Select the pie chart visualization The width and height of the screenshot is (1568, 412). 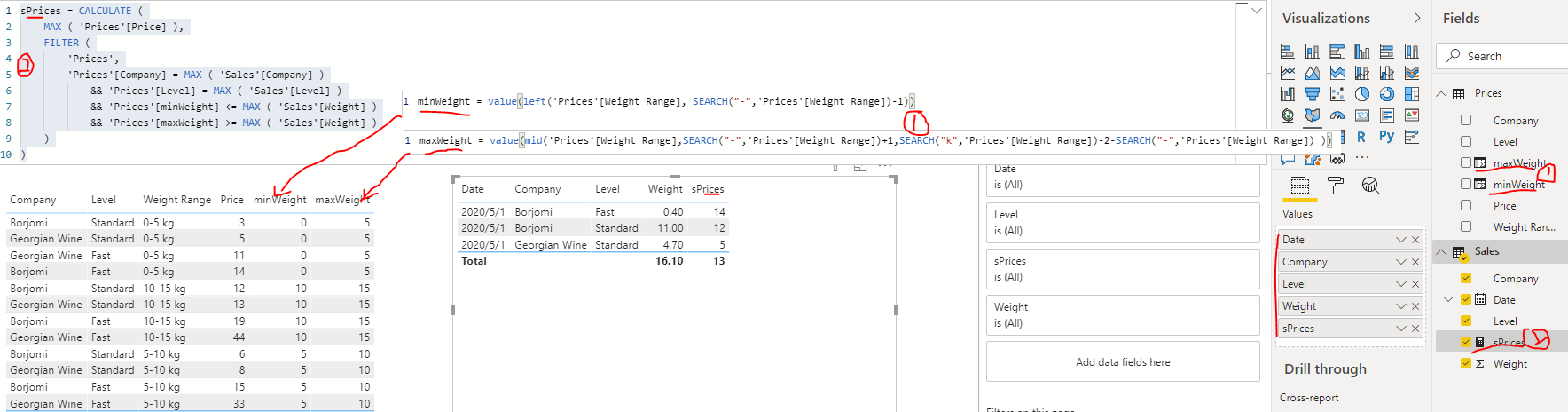[1361, 94]
